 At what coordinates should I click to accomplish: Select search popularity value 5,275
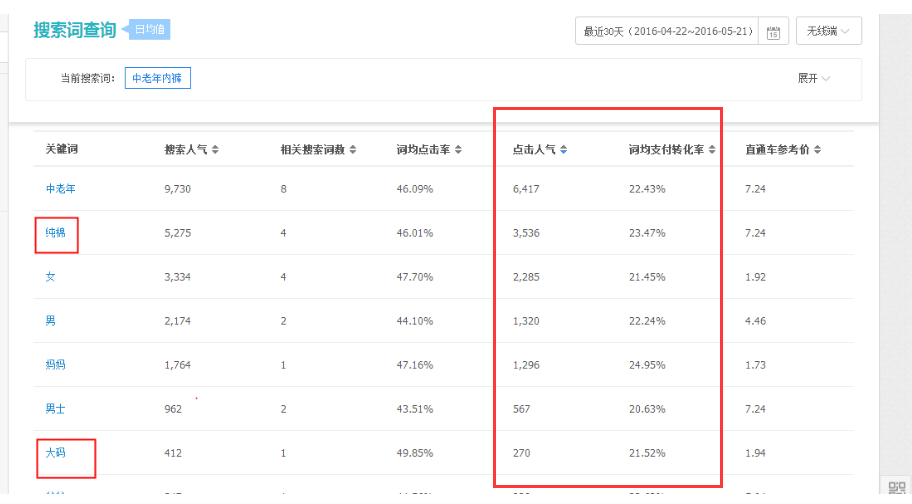(177, 233)
